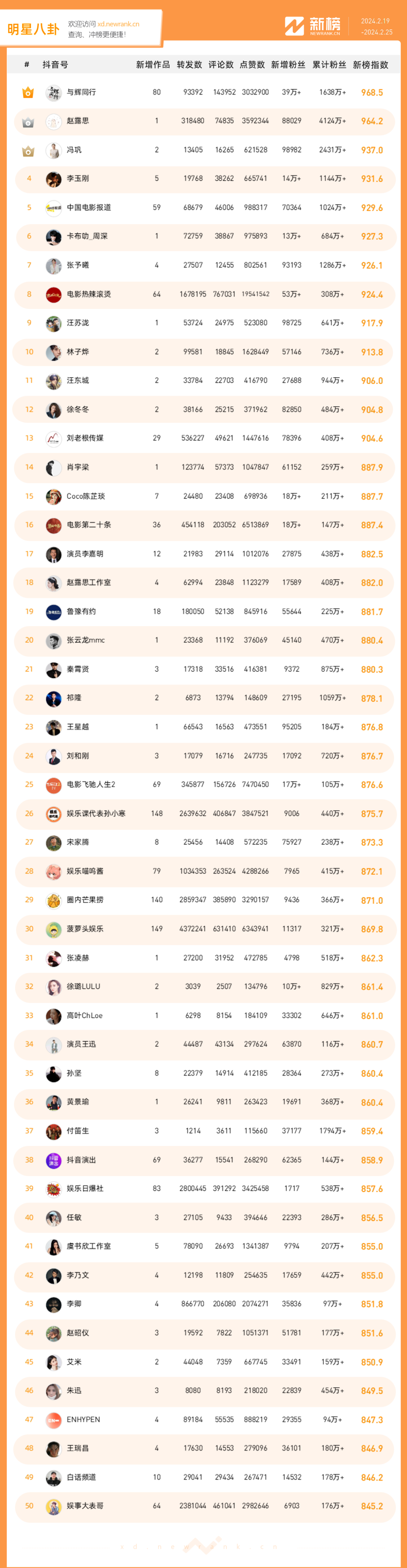Click 抖音演出 purple avatar icon
Screen dimensions: 407x1568
[x=54, y=1160]
